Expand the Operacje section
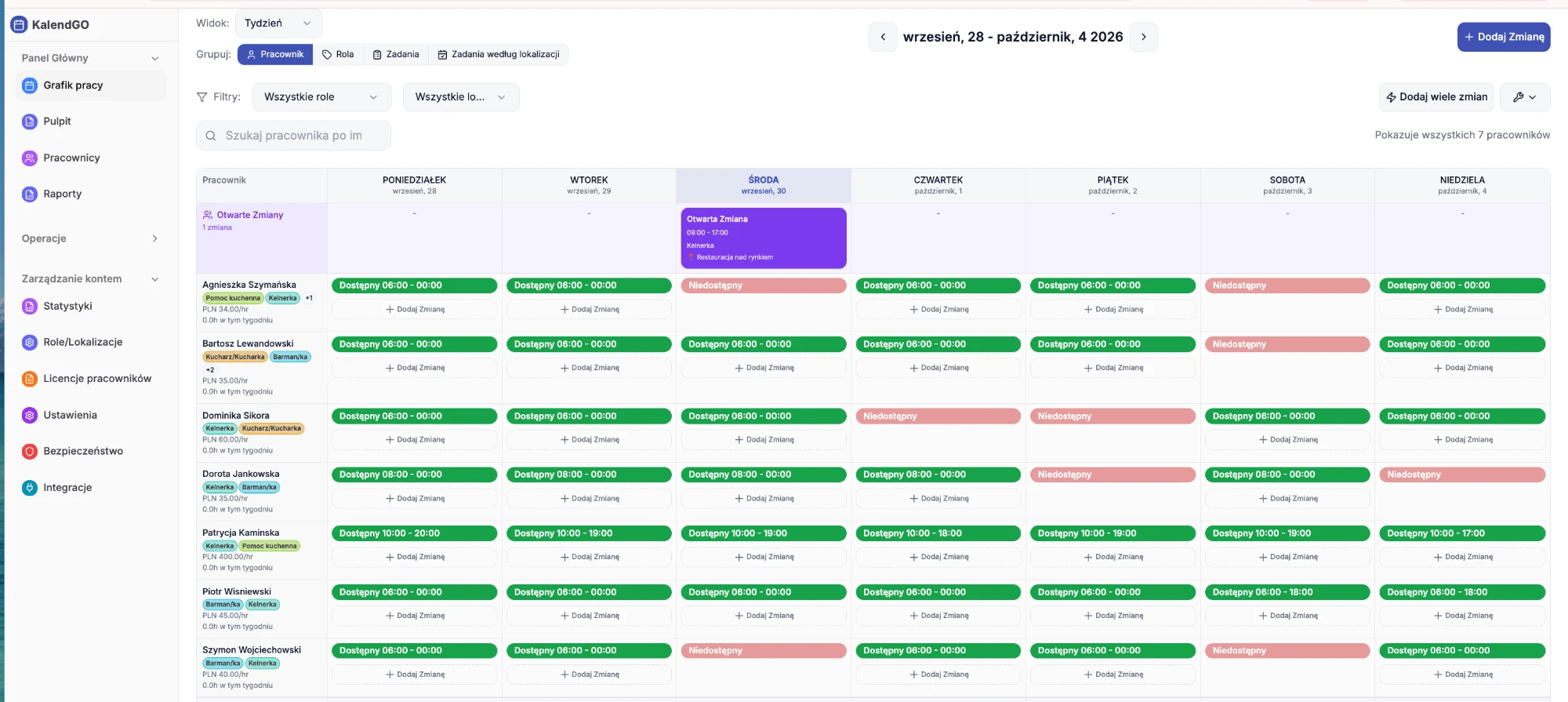The height and width of the screenshot is (702, 1568). [155, 238]
